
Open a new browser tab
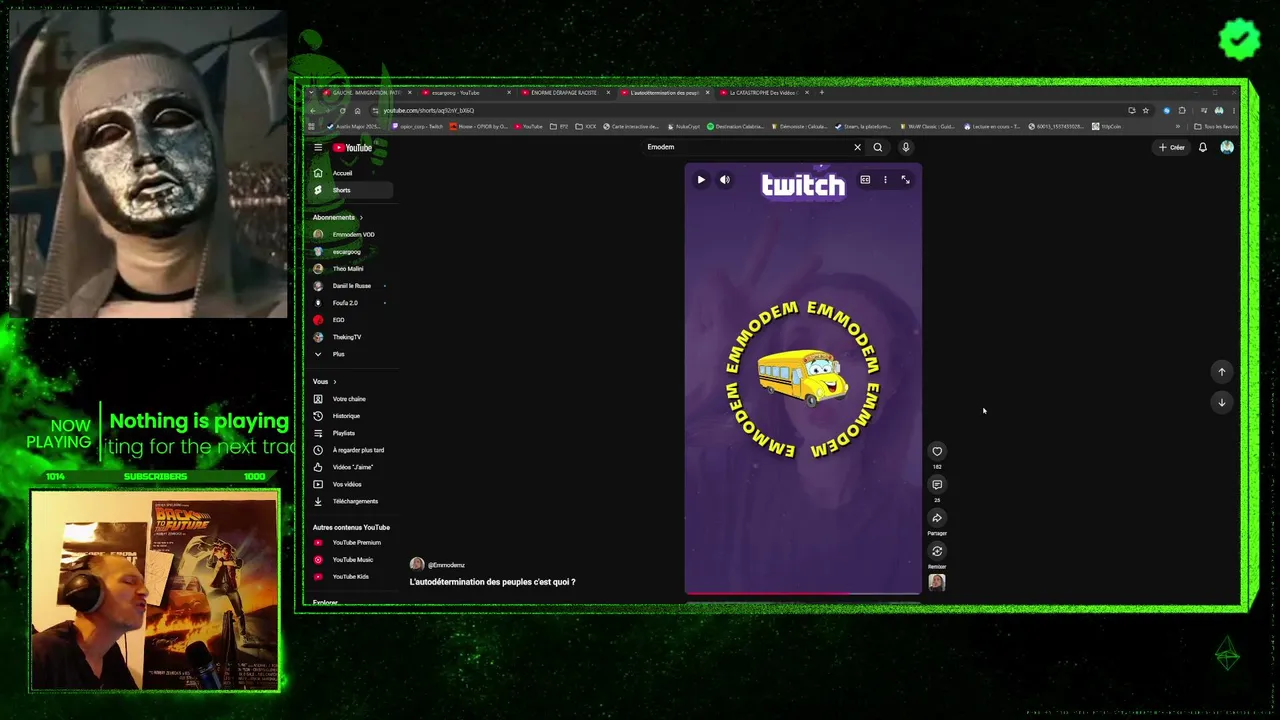tap(822, 92)
